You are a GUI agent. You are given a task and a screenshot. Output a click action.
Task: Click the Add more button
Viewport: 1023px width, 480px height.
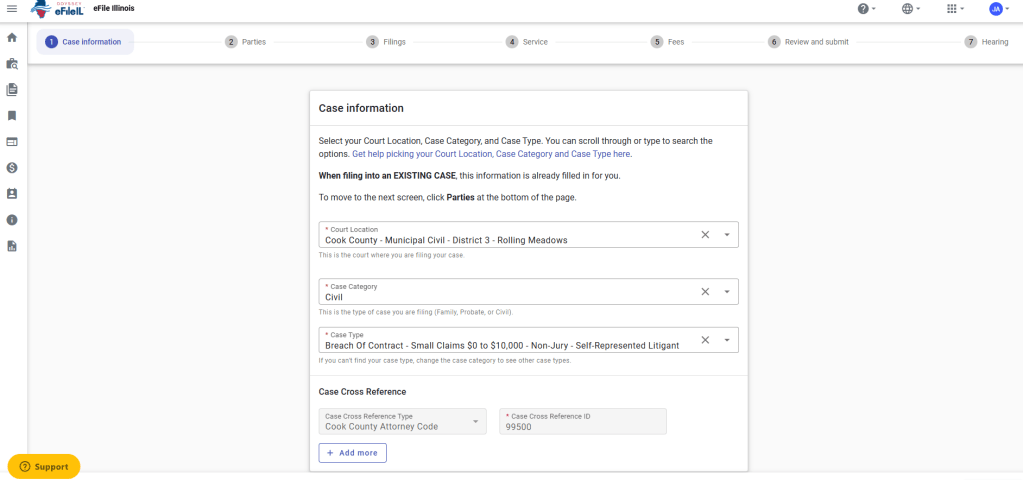352,453
